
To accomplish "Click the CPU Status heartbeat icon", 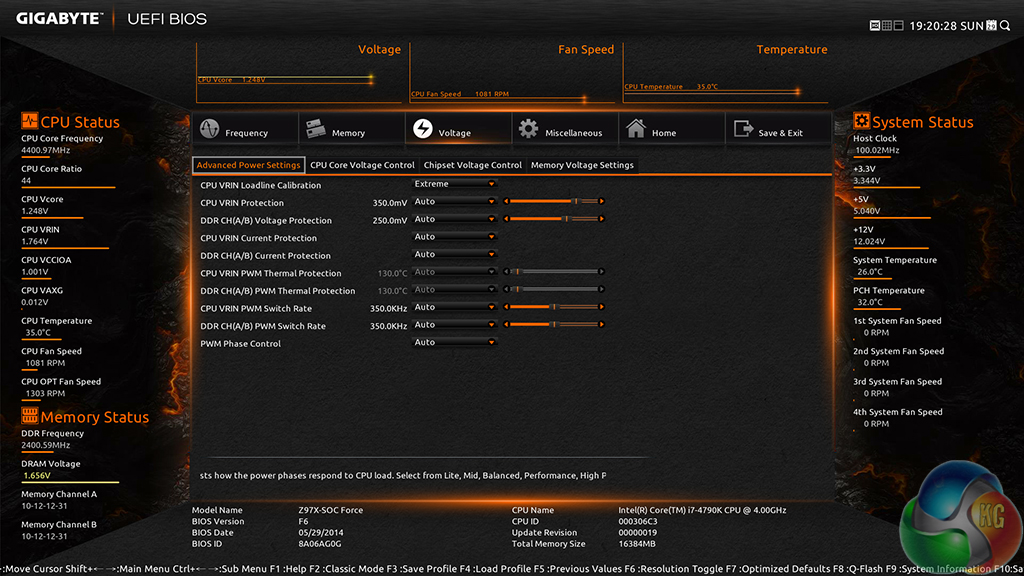I will point(29,121).
